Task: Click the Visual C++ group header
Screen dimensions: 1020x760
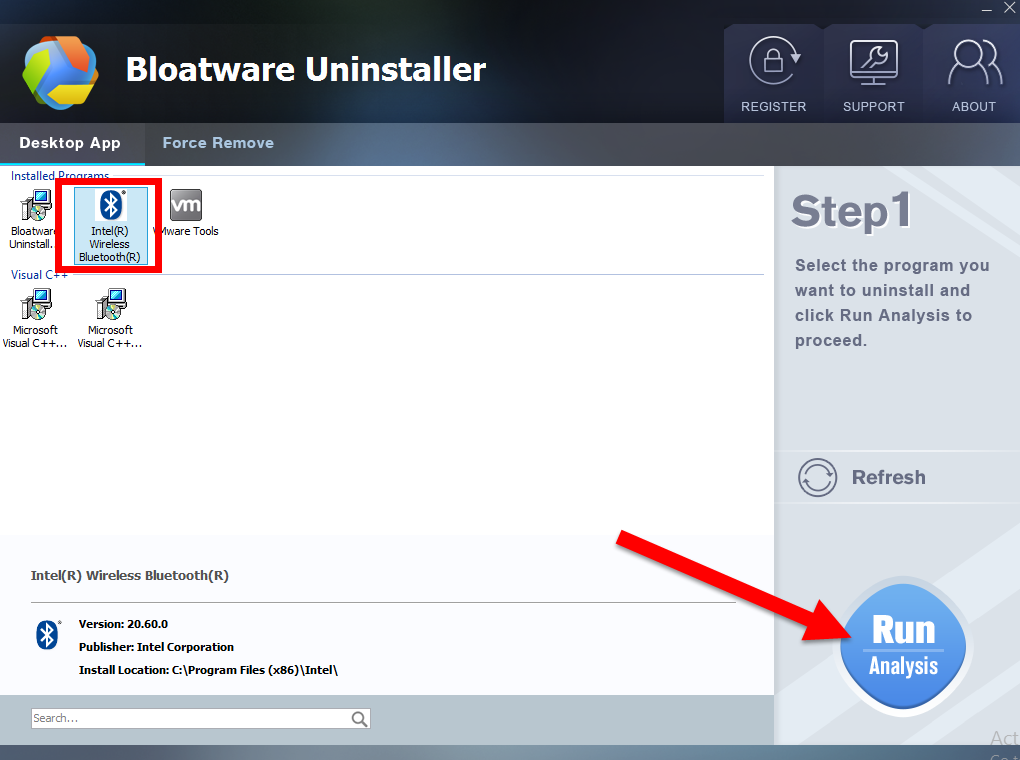Action: (x=39, y=275)
